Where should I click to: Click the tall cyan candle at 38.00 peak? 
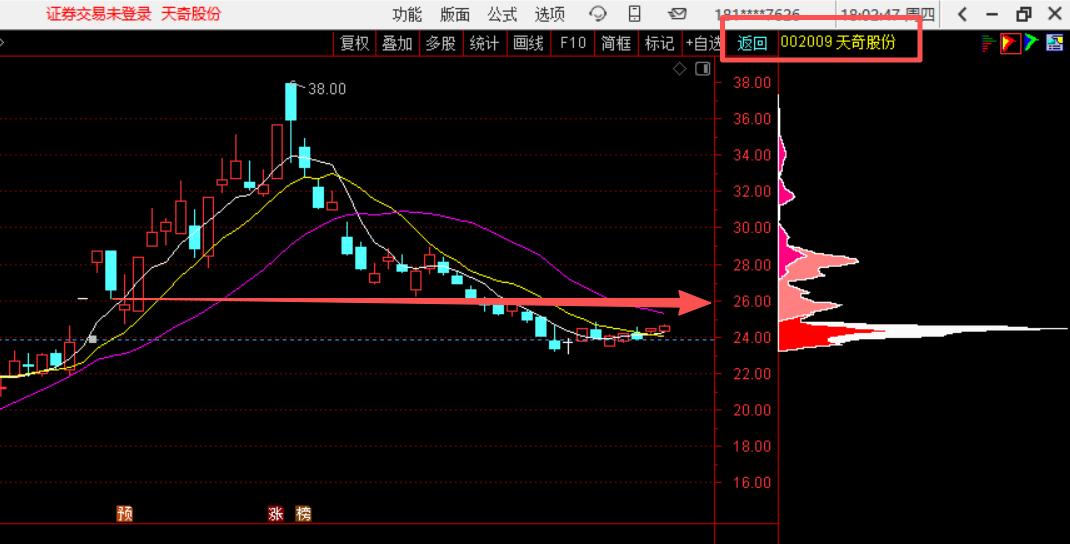coord(291,102)
